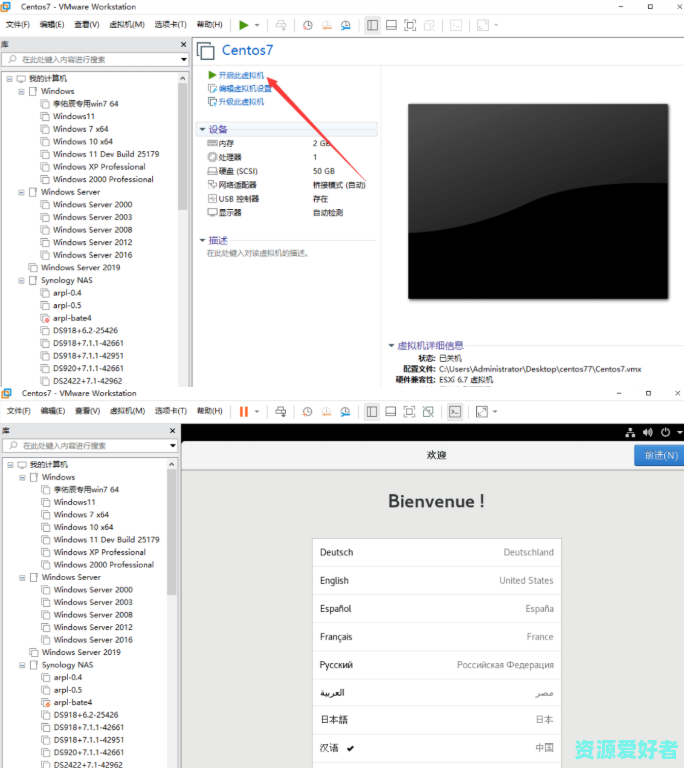Collapse Synology NAS node in lower library tree
The width and height of the screenshot is (684, 768).
22,665
